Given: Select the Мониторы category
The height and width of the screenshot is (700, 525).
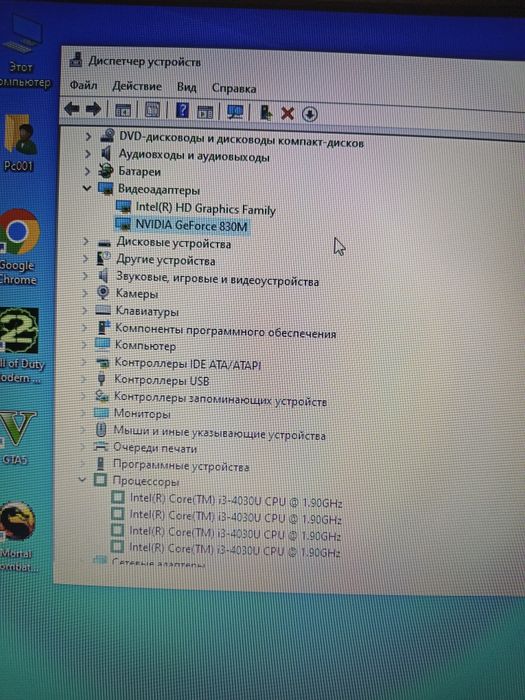Looking at the screenshot, I should click(142, 414).
